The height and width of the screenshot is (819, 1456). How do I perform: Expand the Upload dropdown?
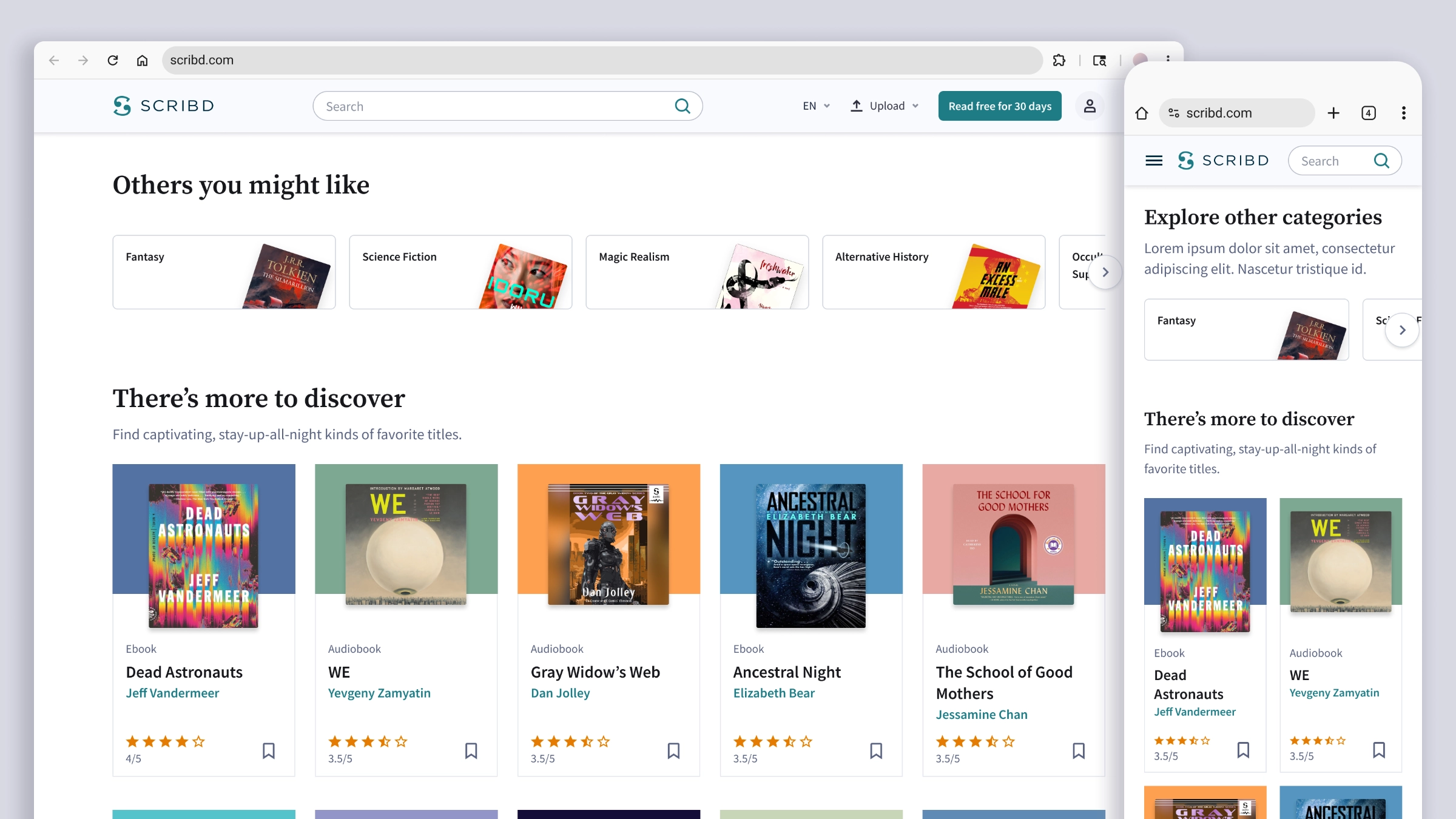(x=885, y=106)
